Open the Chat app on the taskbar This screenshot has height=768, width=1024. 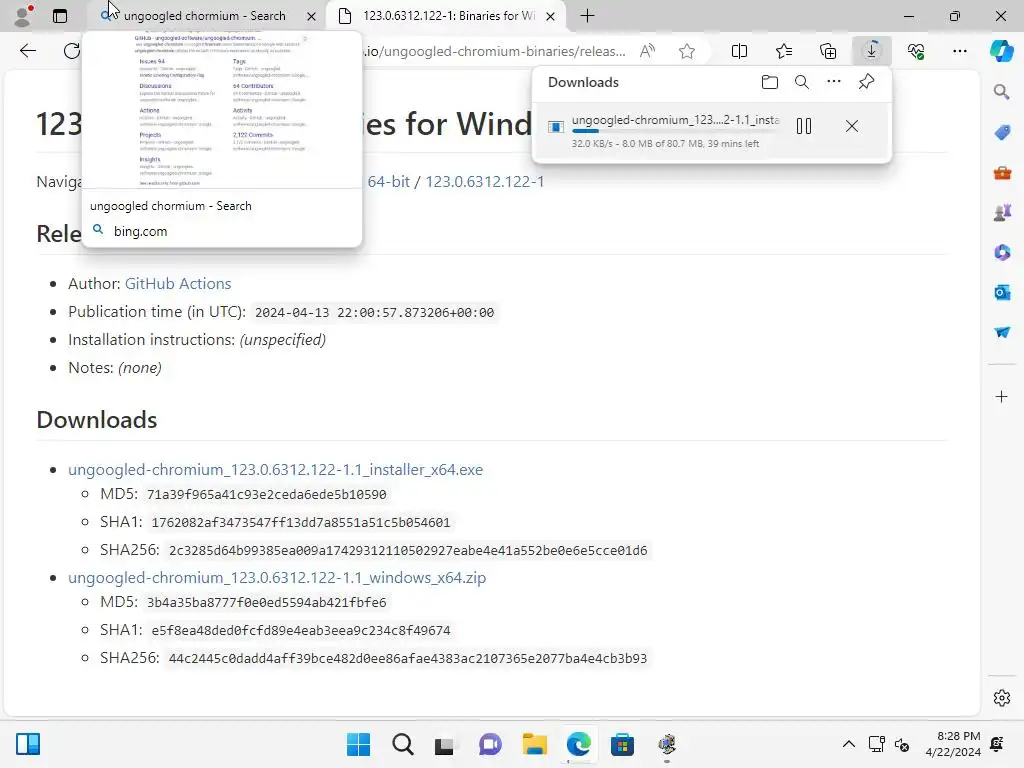tap(490, 744)
